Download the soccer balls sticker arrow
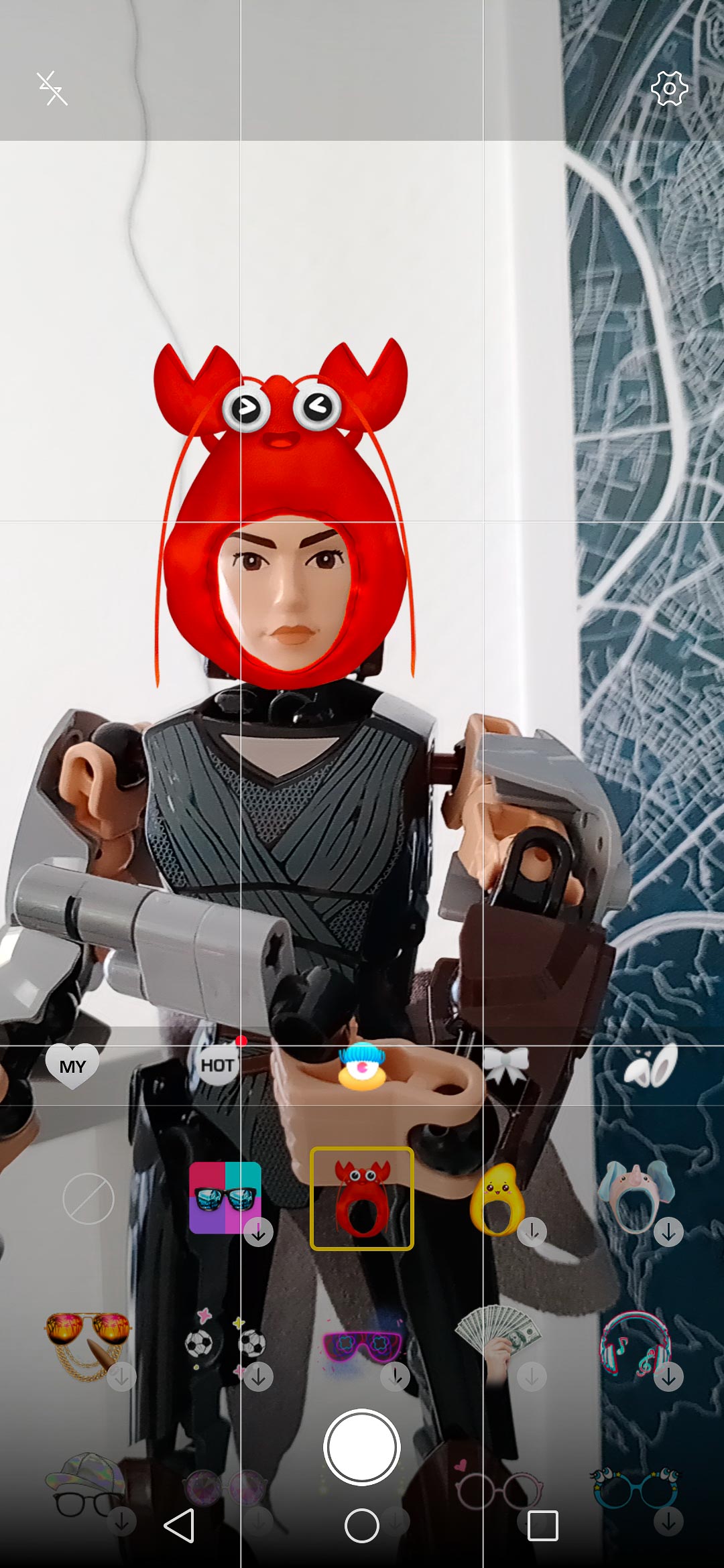This screenshot has width=724, height=1568. [259, 1377]
